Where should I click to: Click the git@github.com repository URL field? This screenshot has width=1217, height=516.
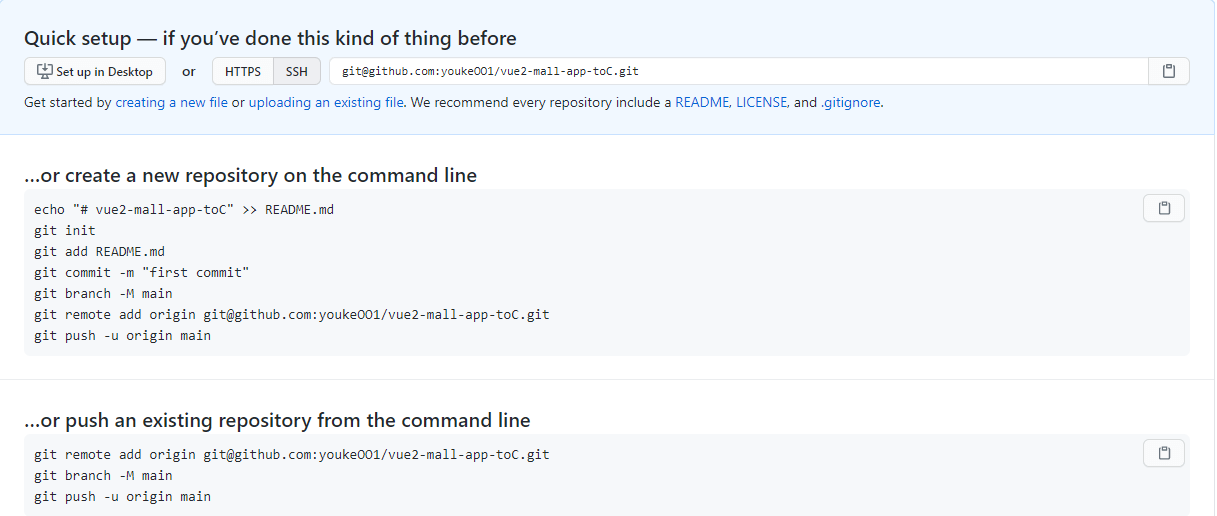pyautogui.click(x=738, y=71)
